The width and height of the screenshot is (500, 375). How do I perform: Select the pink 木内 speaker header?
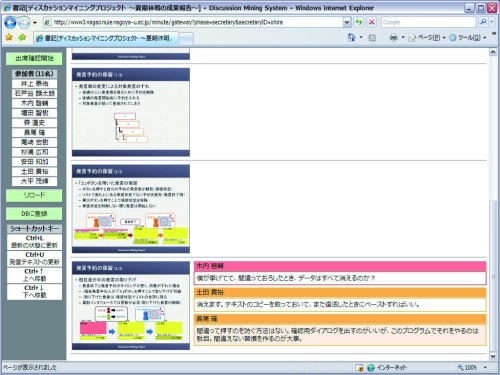point(340,266)
